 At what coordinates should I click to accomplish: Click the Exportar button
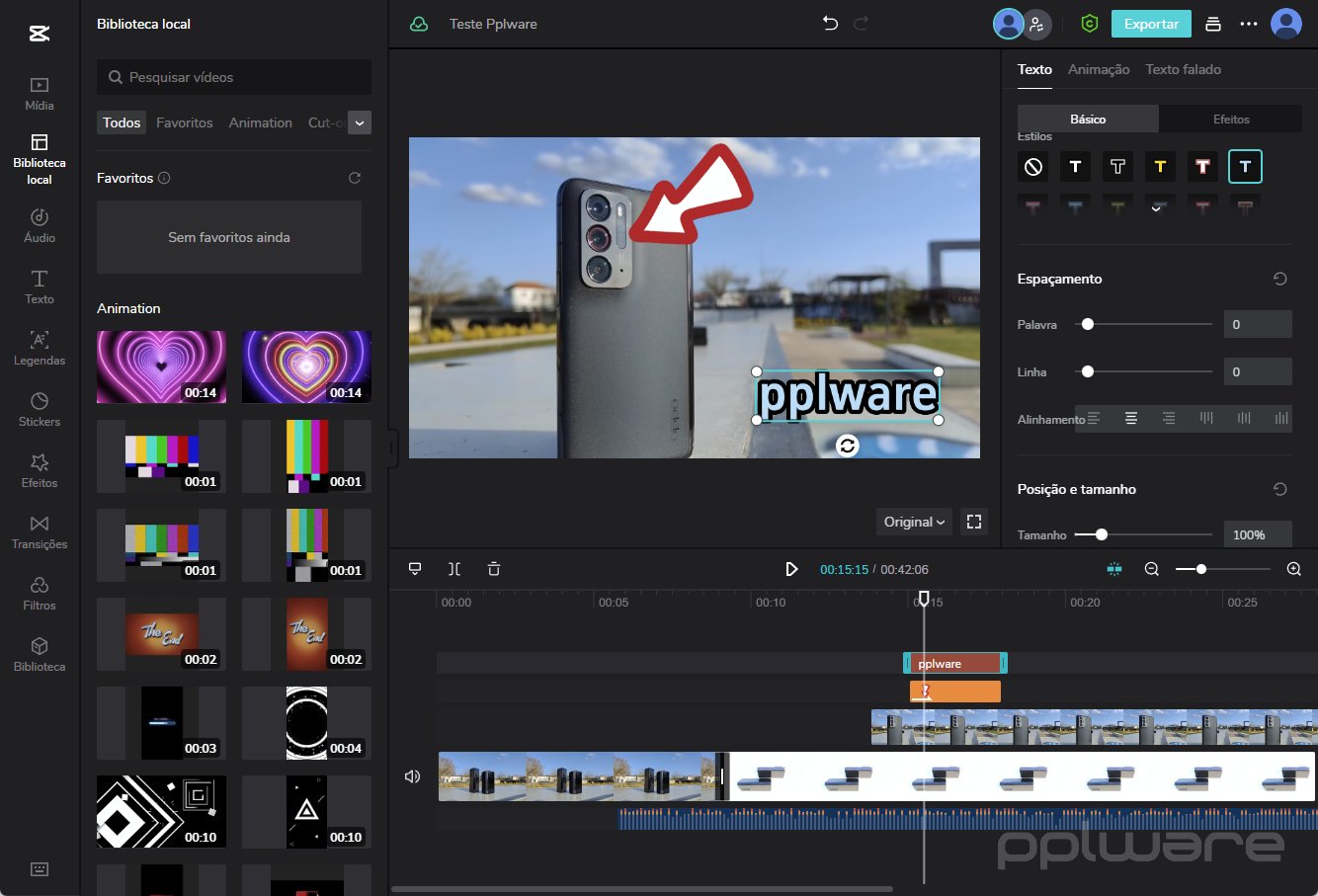coord(1151,24)
